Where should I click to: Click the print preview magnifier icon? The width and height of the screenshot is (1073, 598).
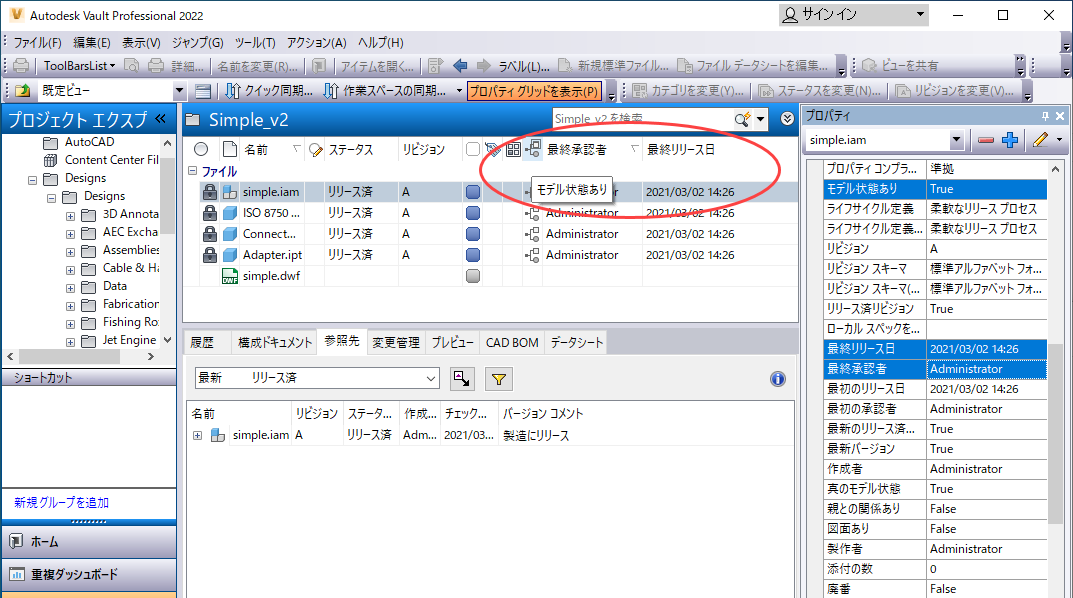coord(132,66)
